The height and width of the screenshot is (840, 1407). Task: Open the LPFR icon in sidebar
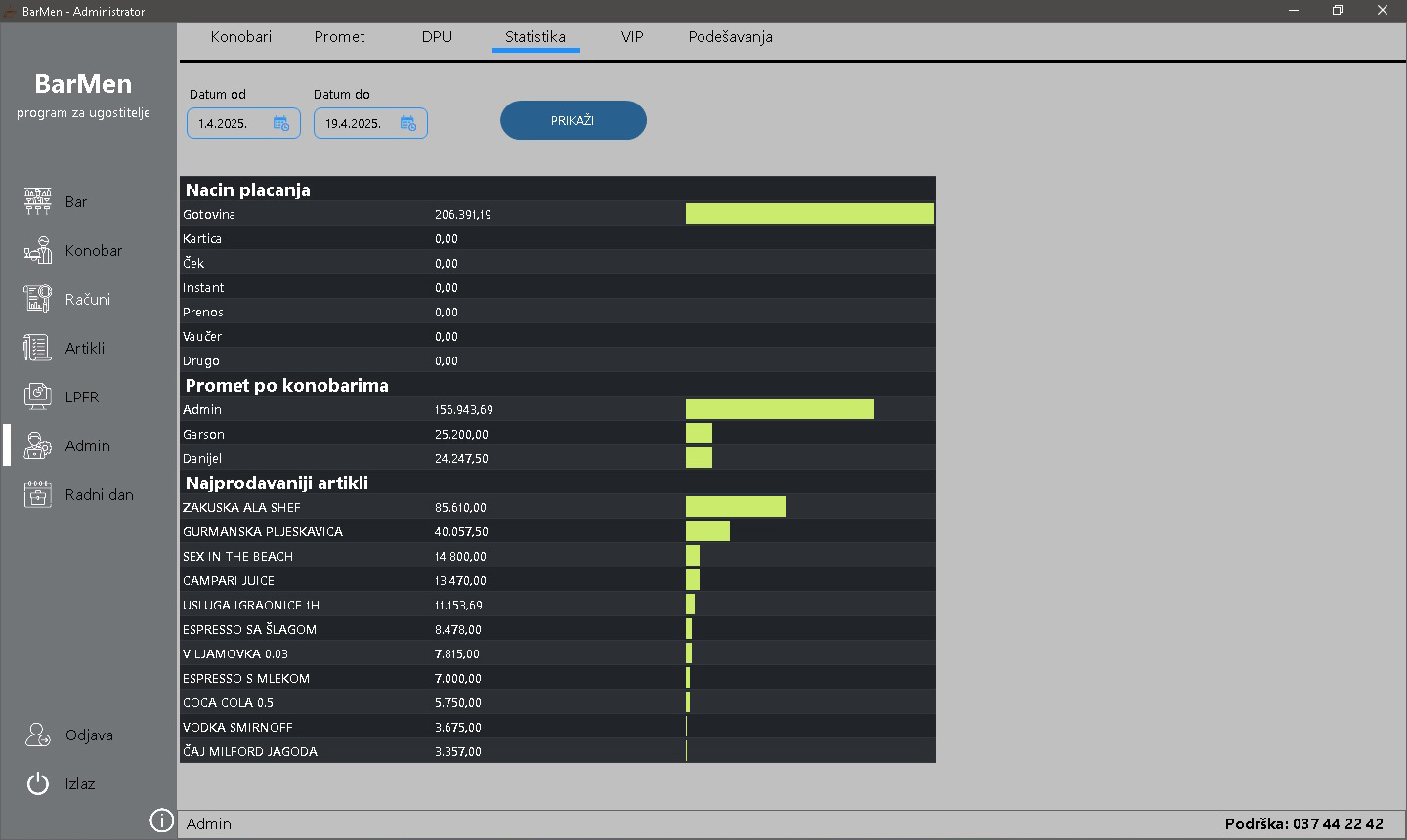[37, 397]
